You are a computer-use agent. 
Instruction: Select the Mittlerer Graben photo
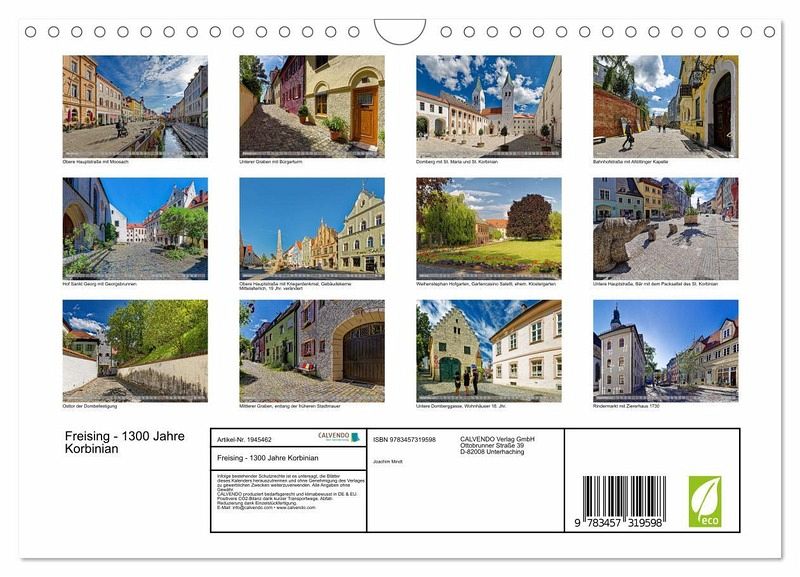(x=312, y=351)
